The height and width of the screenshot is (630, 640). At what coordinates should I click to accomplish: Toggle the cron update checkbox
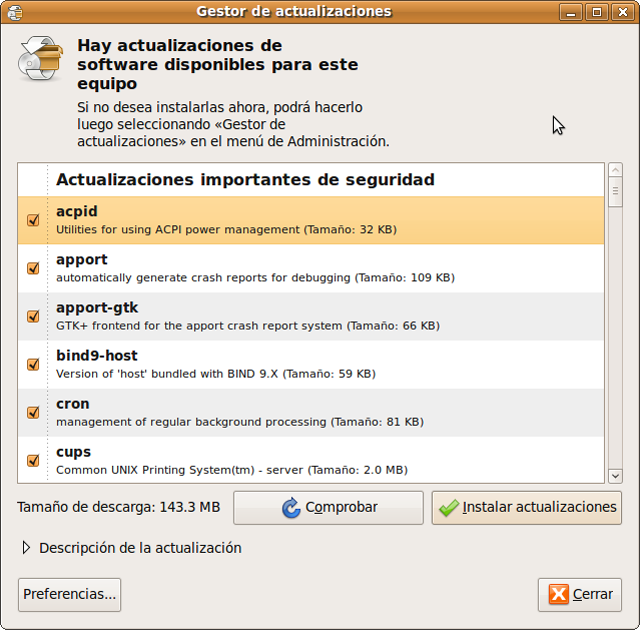coord(33,412)
